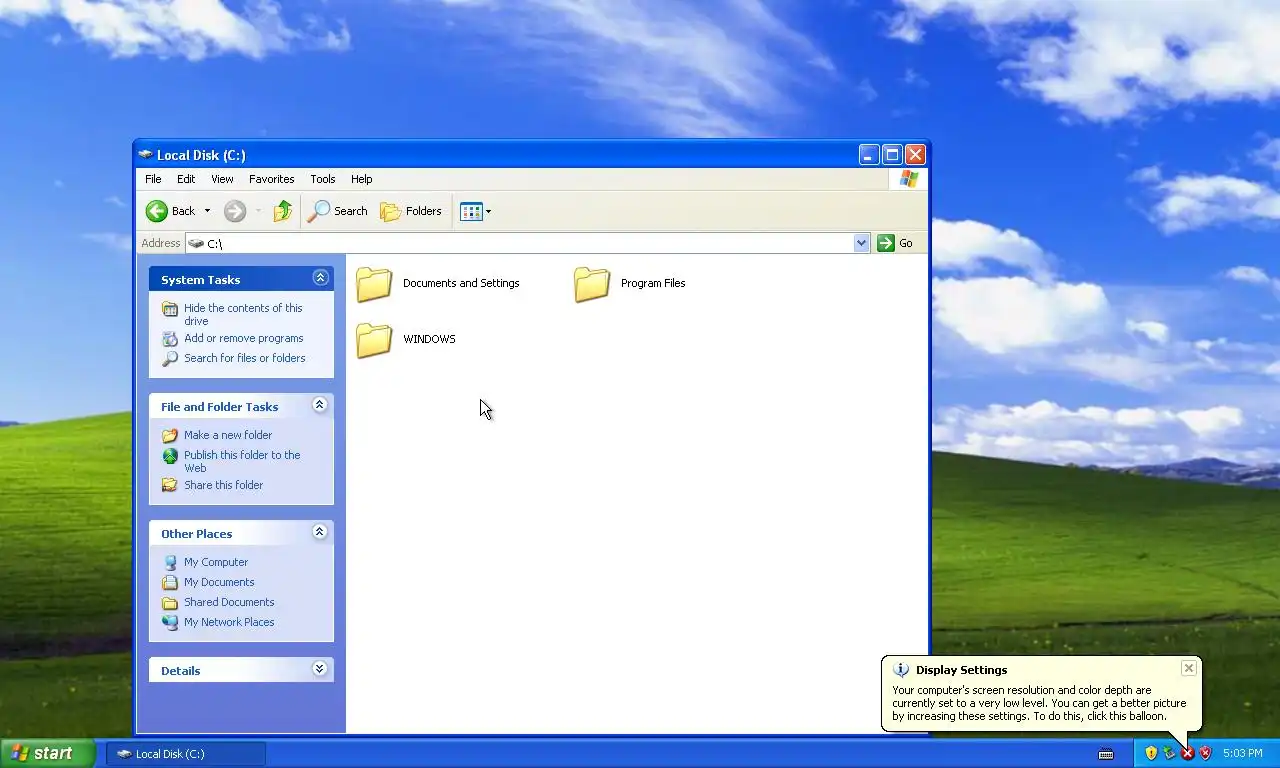Click the 5:03 PM system clock
This screenshot has width=1280, height=768.
click(x=1243, y=753)
